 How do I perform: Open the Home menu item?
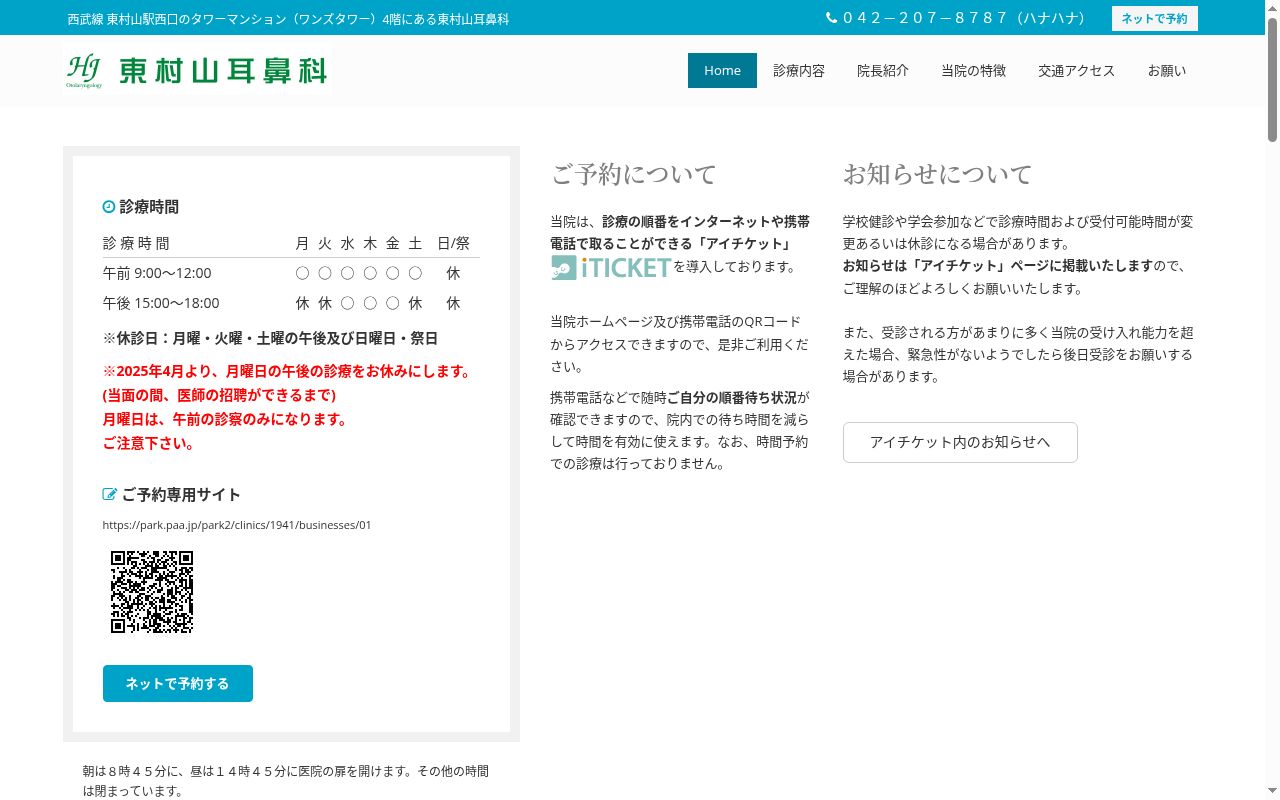(722, 70)
